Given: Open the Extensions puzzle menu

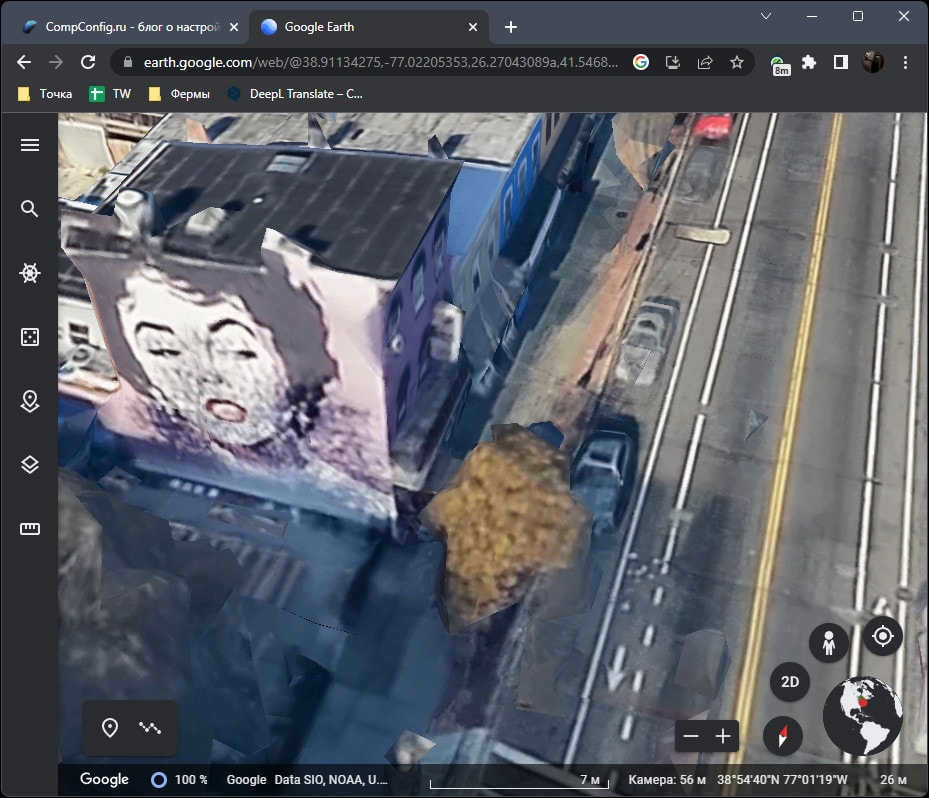Looking at the screenshot, I should 809,62.
